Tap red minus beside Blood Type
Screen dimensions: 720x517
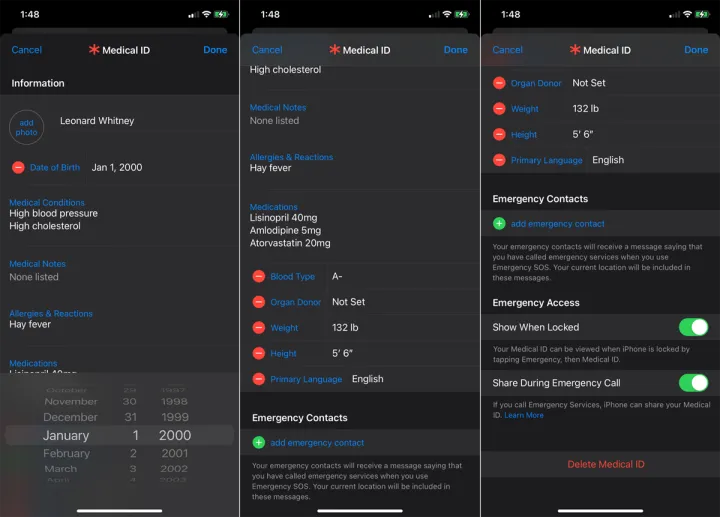[x=259, y=276]
